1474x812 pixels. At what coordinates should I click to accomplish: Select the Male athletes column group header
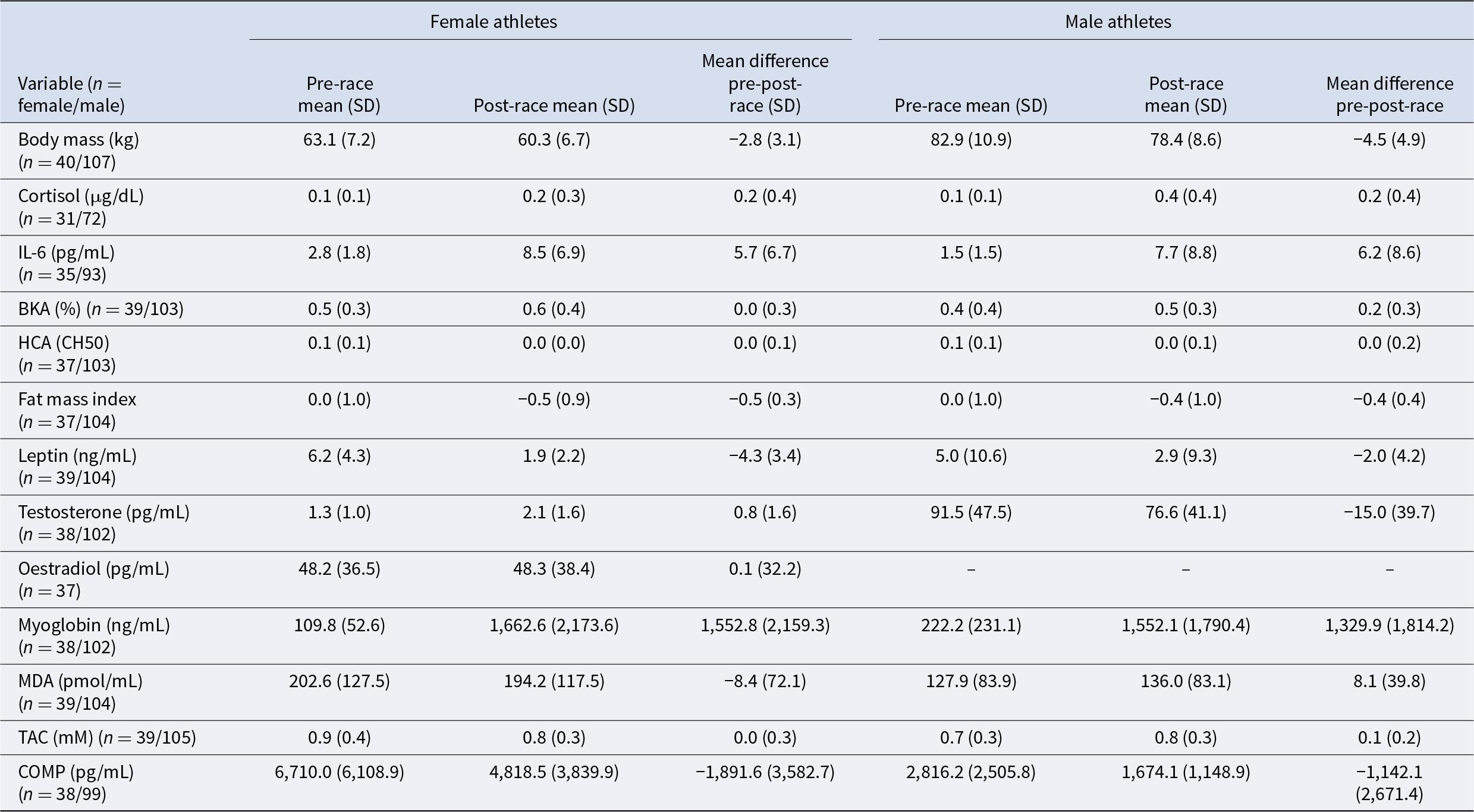pyautogui.click(x=1118, y=22)
